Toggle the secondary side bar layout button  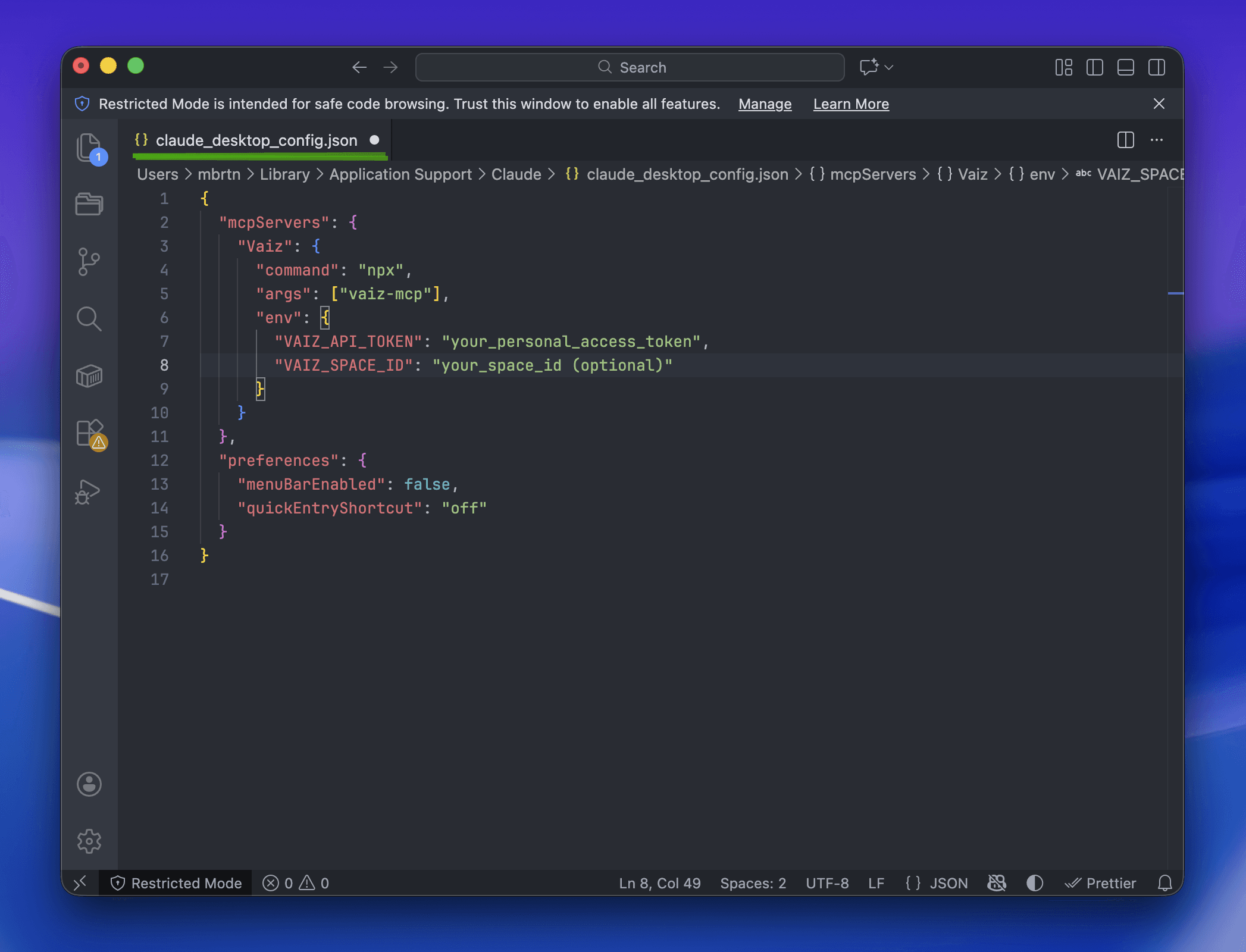click(x=1156, y=67)
